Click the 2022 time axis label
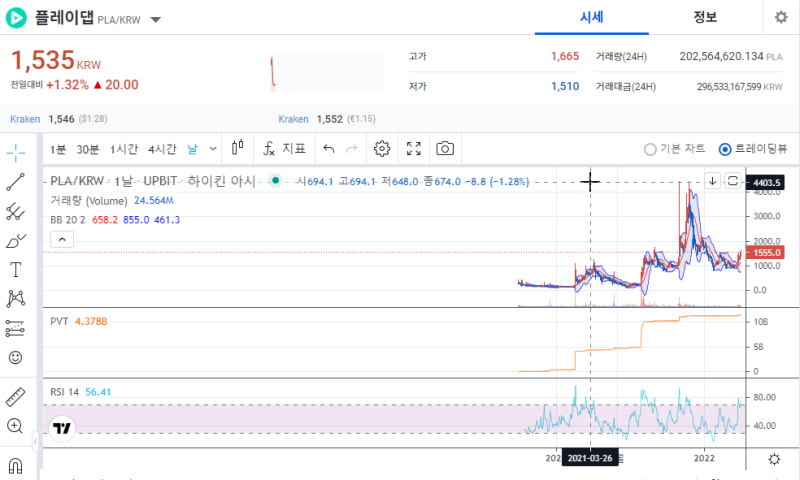800x480 pixels. coord(704,458)
